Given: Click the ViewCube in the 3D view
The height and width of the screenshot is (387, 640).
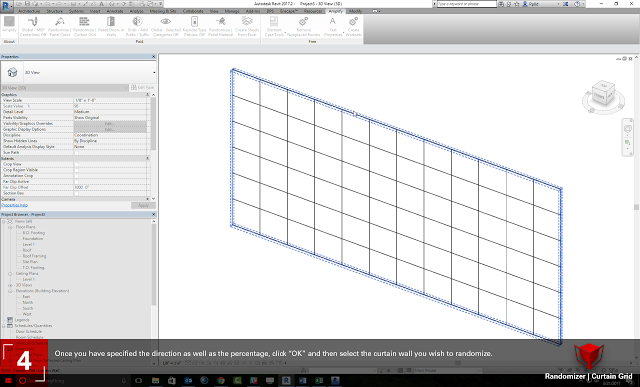Looking at the screenshot, I should pos(603,96).
